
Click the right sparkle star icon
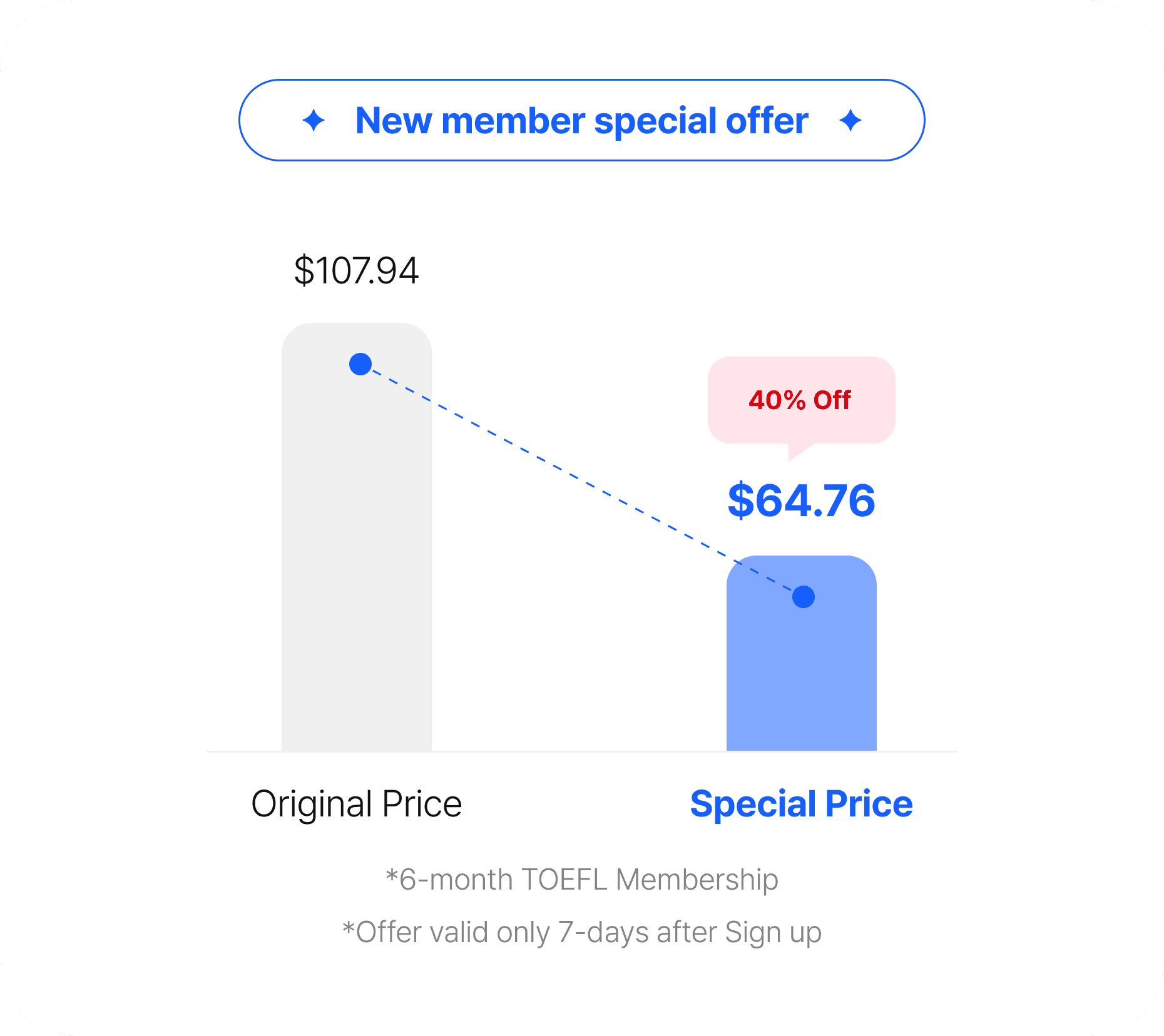pyautogui.click(x=850, y=120)
